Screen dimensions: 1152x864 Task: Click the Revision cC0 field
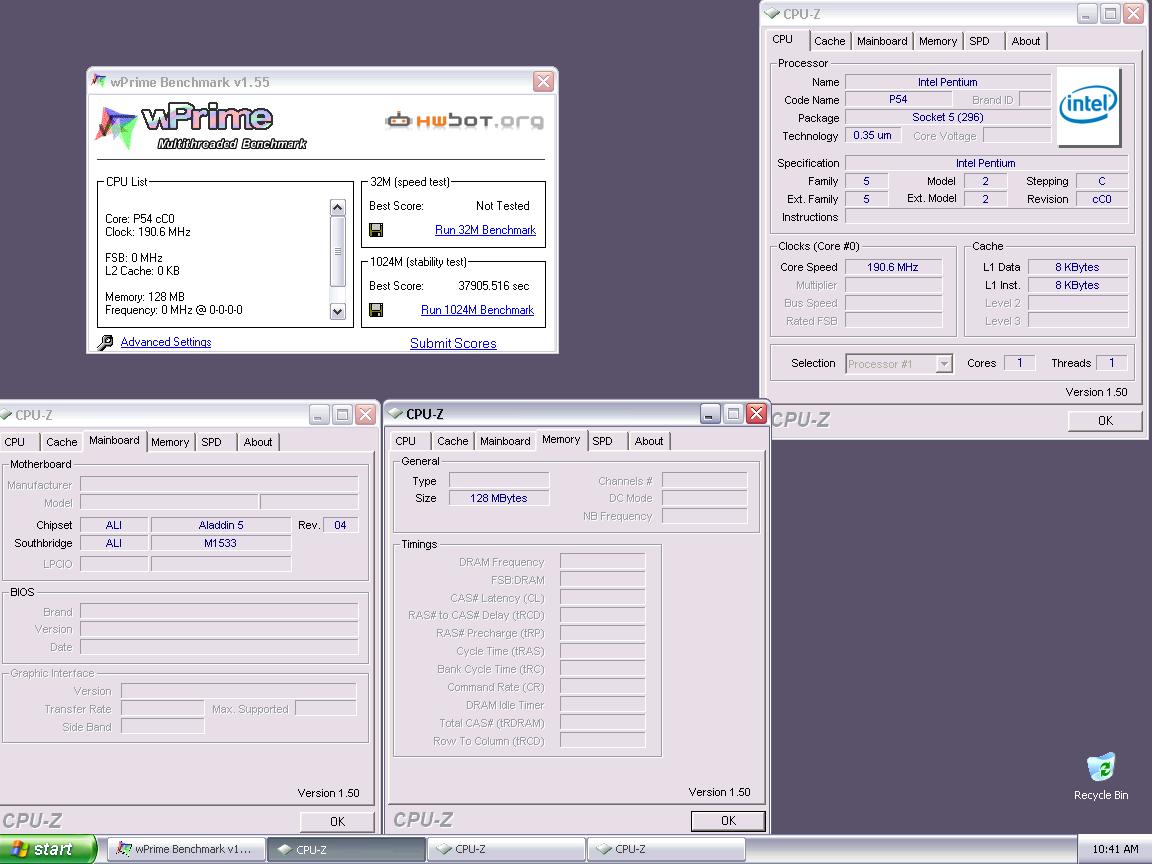pyautogui.click(x=1101, y=199)
